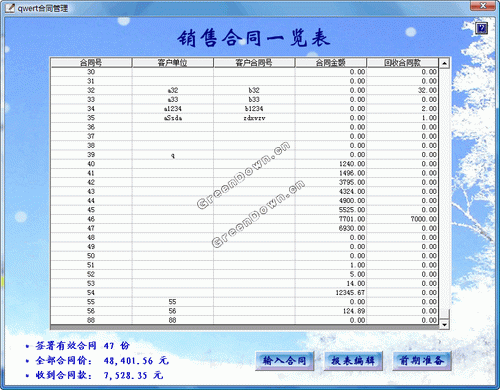Click the 输入合同 button
This screenshot has width=500, height=390.
pyautogui.click(x=284, y=360)
